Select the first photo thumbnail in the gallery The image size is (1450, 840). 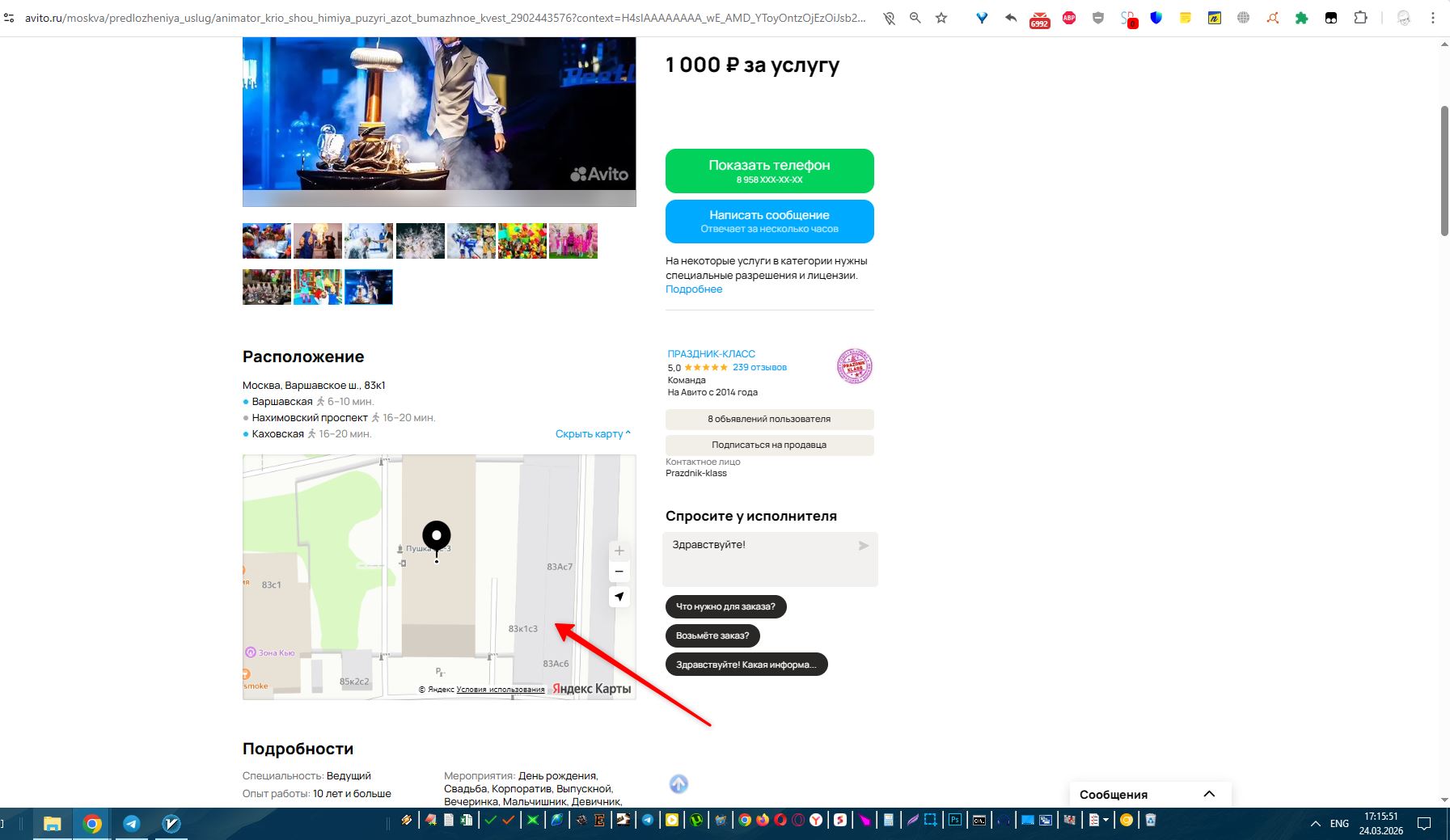267,241
